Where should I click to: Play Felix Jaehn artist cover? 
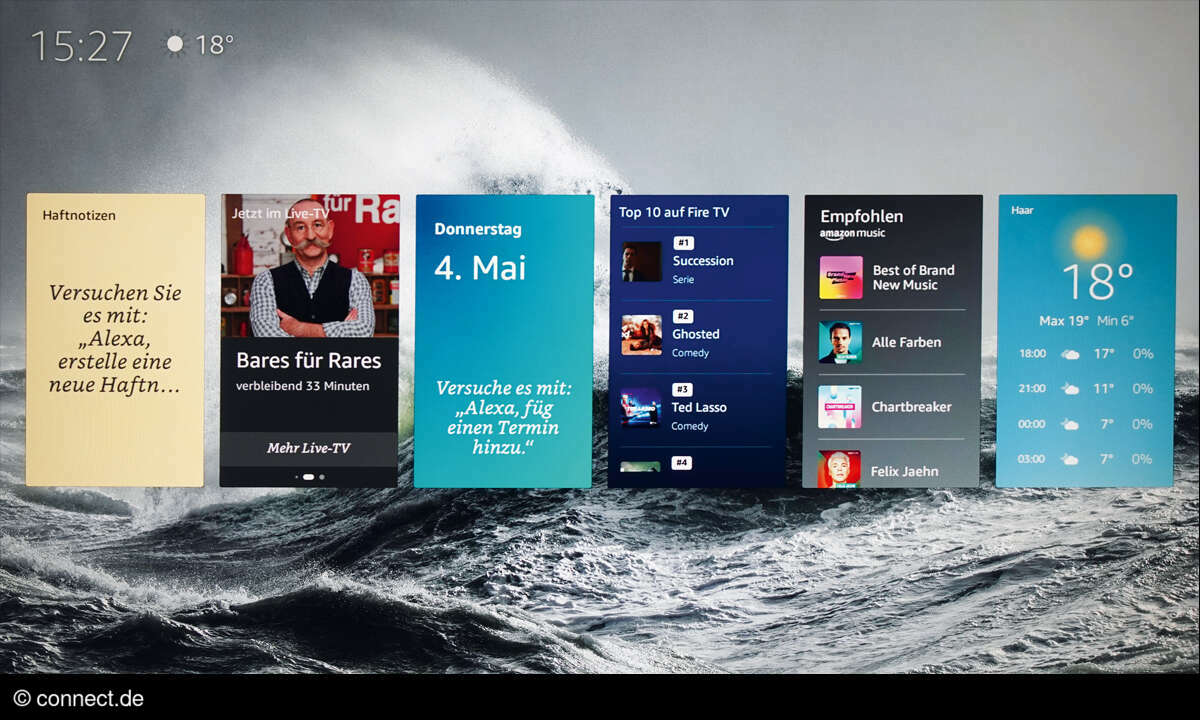coord(840,469)
